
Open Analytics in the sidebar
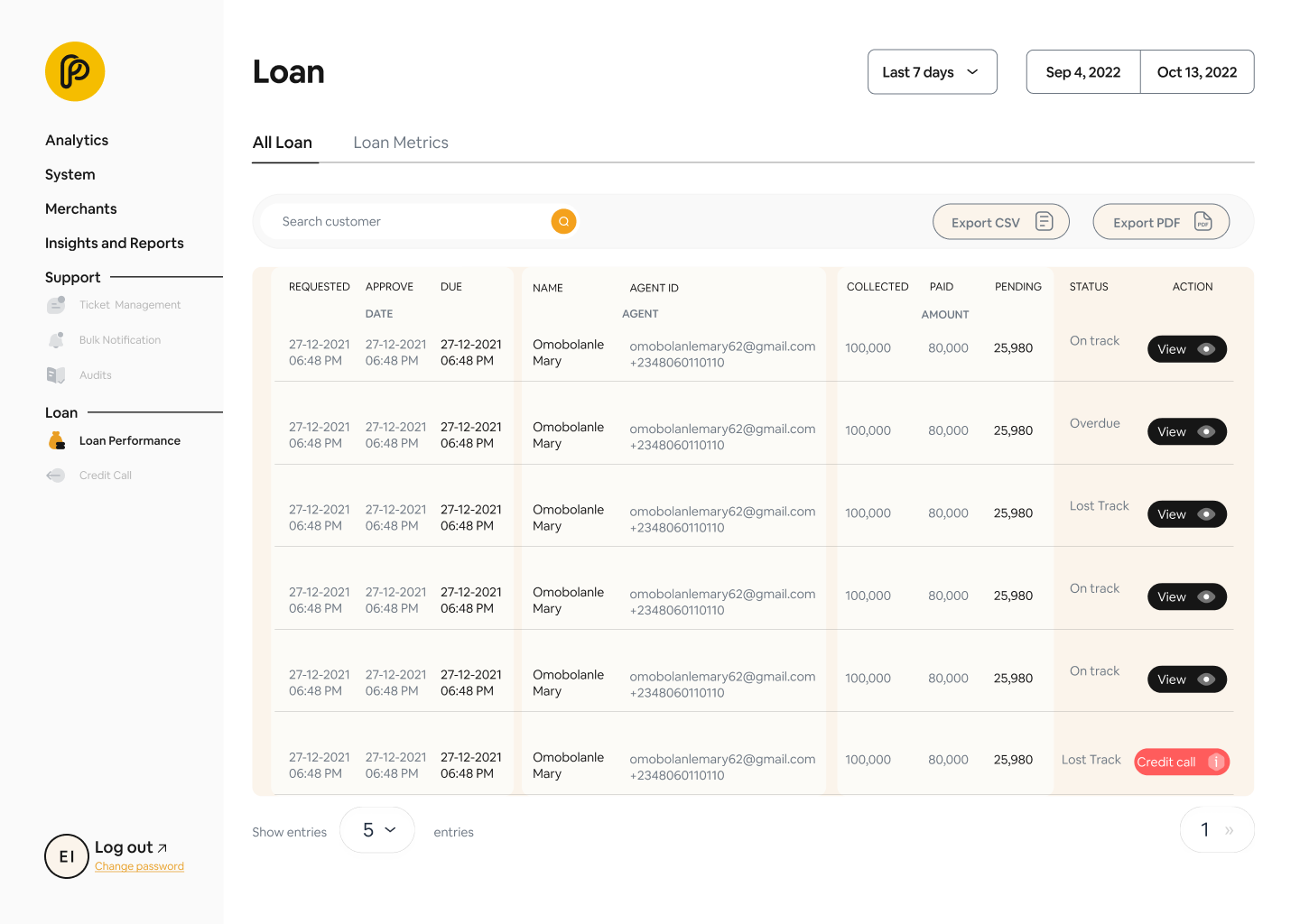77,140
